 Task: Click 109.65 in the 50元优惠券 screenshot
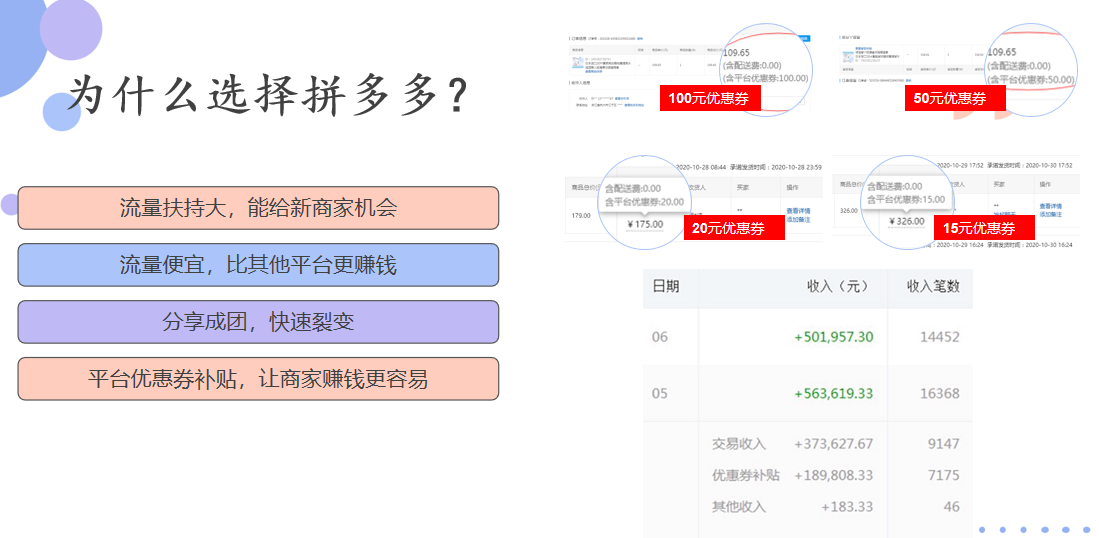1002,53
